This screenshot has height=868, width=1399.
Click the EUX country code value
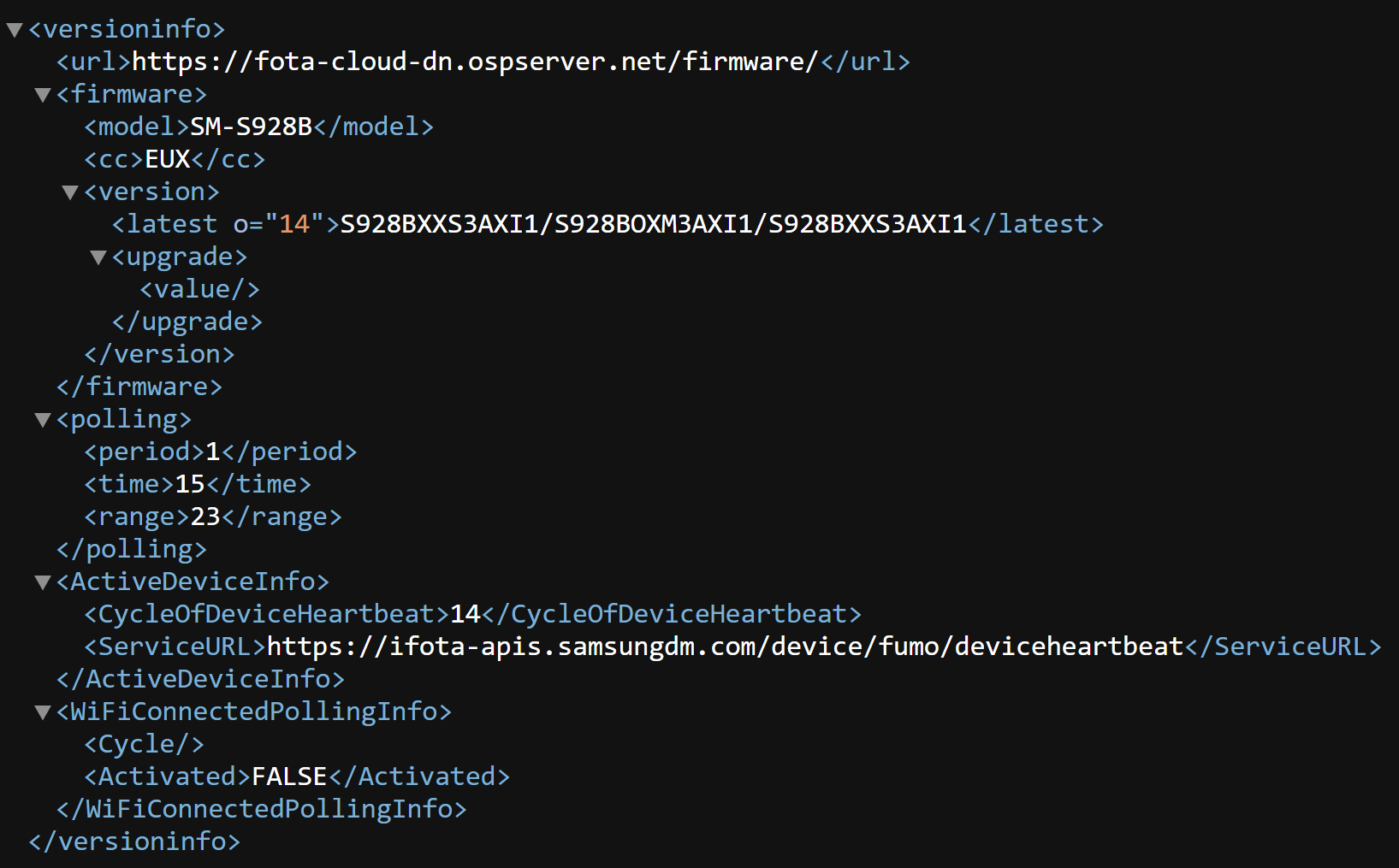pos(168,159)
